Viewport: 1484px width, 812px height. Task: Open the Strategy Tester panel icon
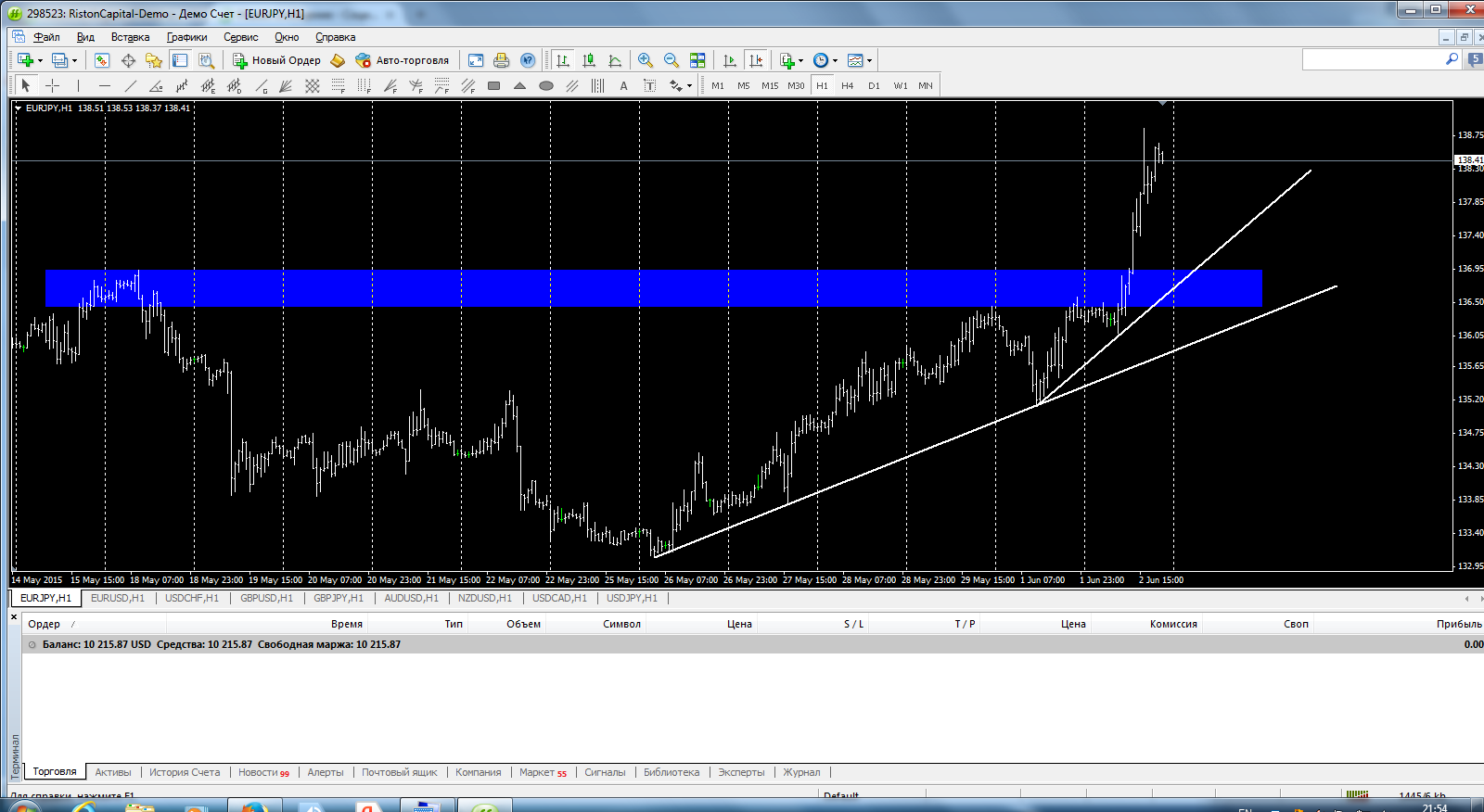206,60
